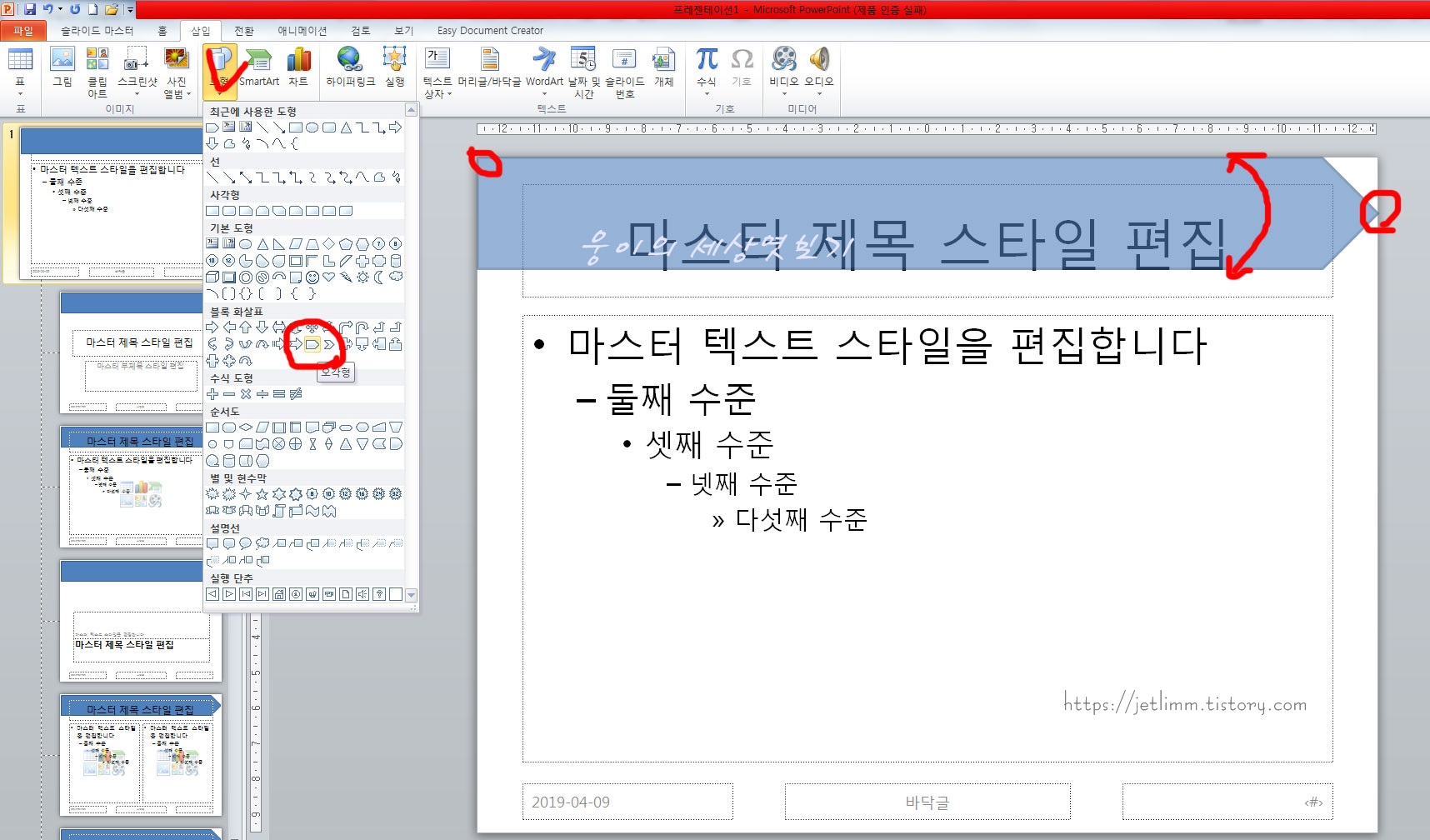Open Customize Quick Access Toolbar dropdown
Image resolution: width=1430 pixels, height=840 pixels.
[x=130, y=10]
